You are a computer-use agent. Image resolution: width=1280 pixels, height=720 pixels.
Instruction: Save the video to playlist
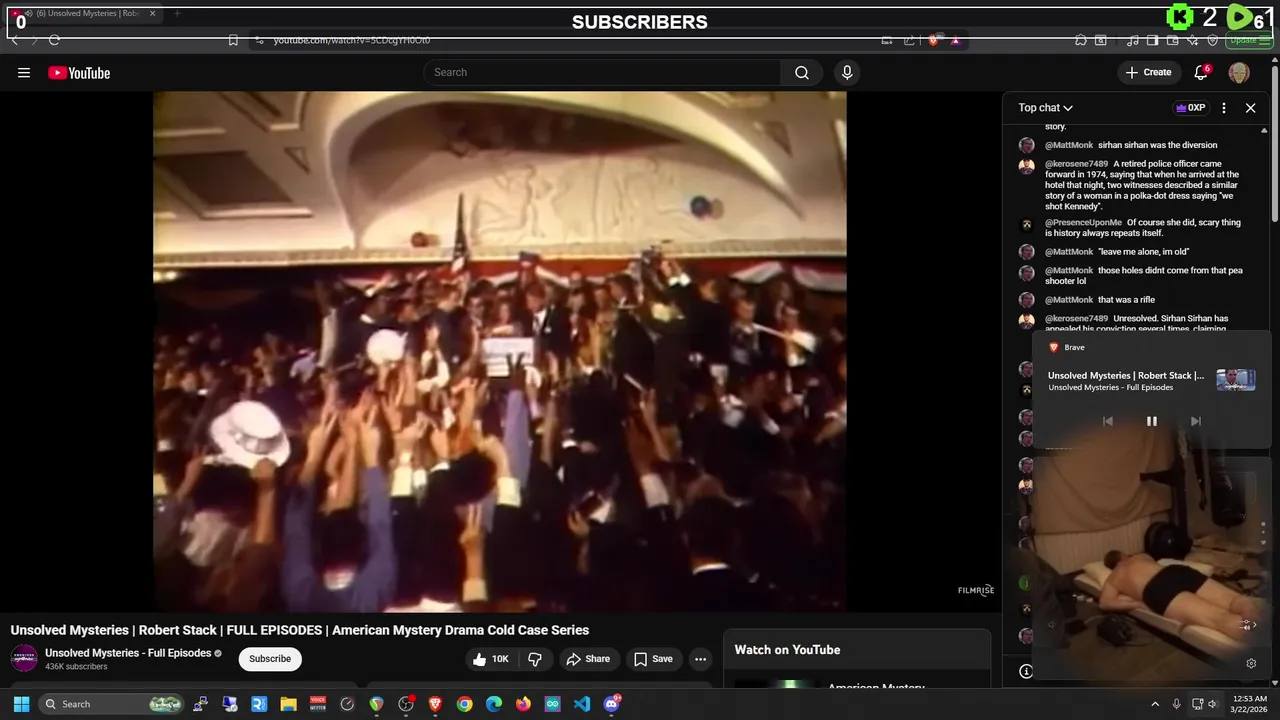[x=653, y=659]
